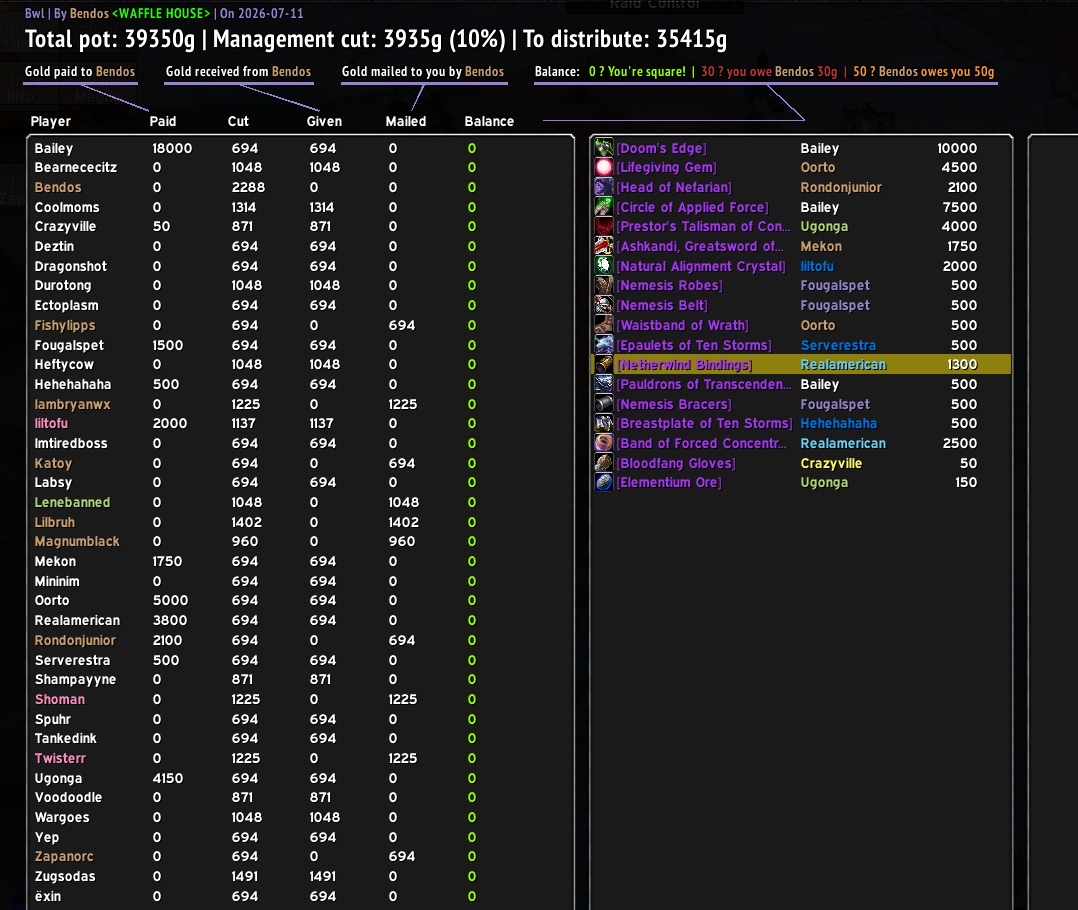Select player Zugsodas in the list

[x=65, y=876]
